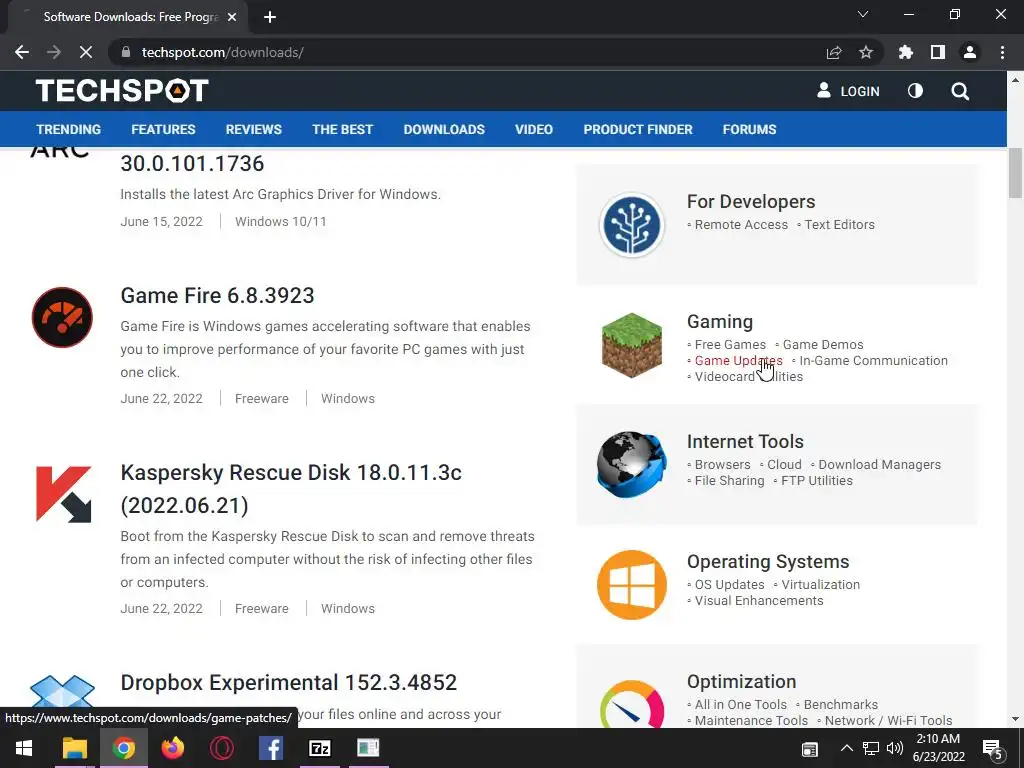The width and height of the screenshot is (1024, 768).
Task: Click the Gaming grass block icon
Action: click(632, 345)
